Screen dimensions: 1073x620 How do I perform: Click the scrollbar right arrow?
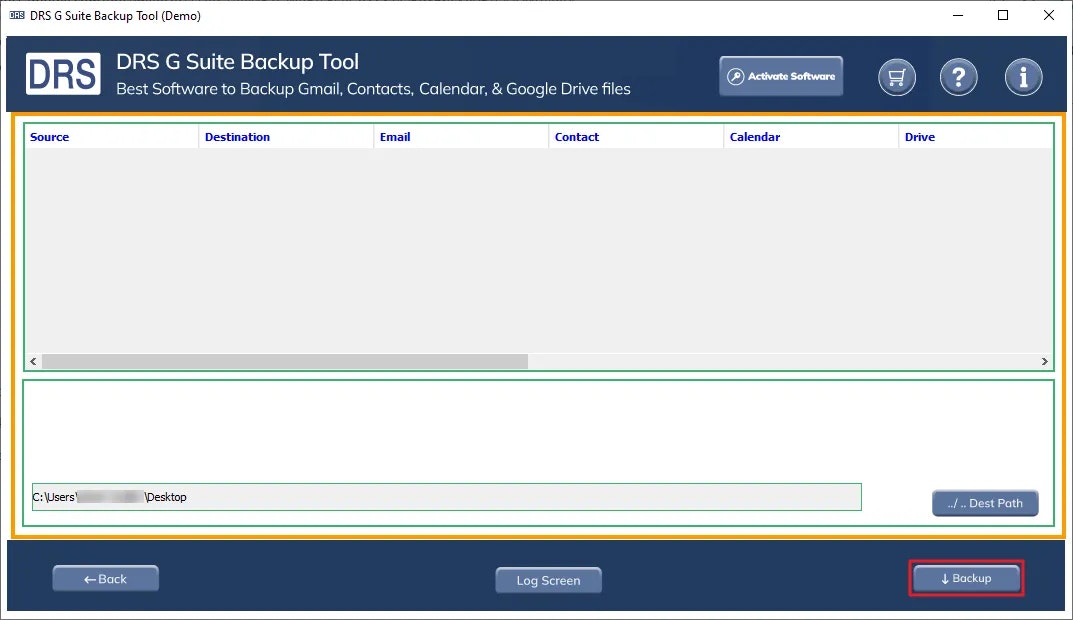1044,361
